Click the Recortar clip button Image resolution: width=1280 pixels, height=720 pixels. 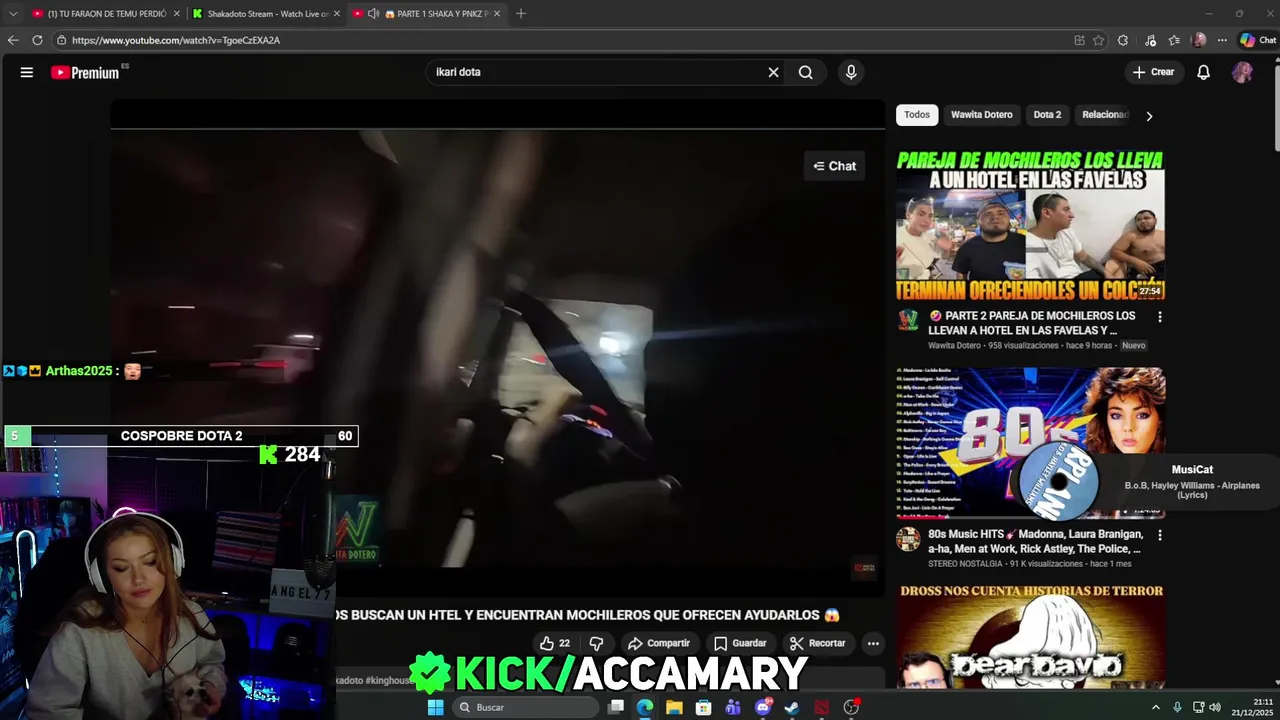(817, 643)
